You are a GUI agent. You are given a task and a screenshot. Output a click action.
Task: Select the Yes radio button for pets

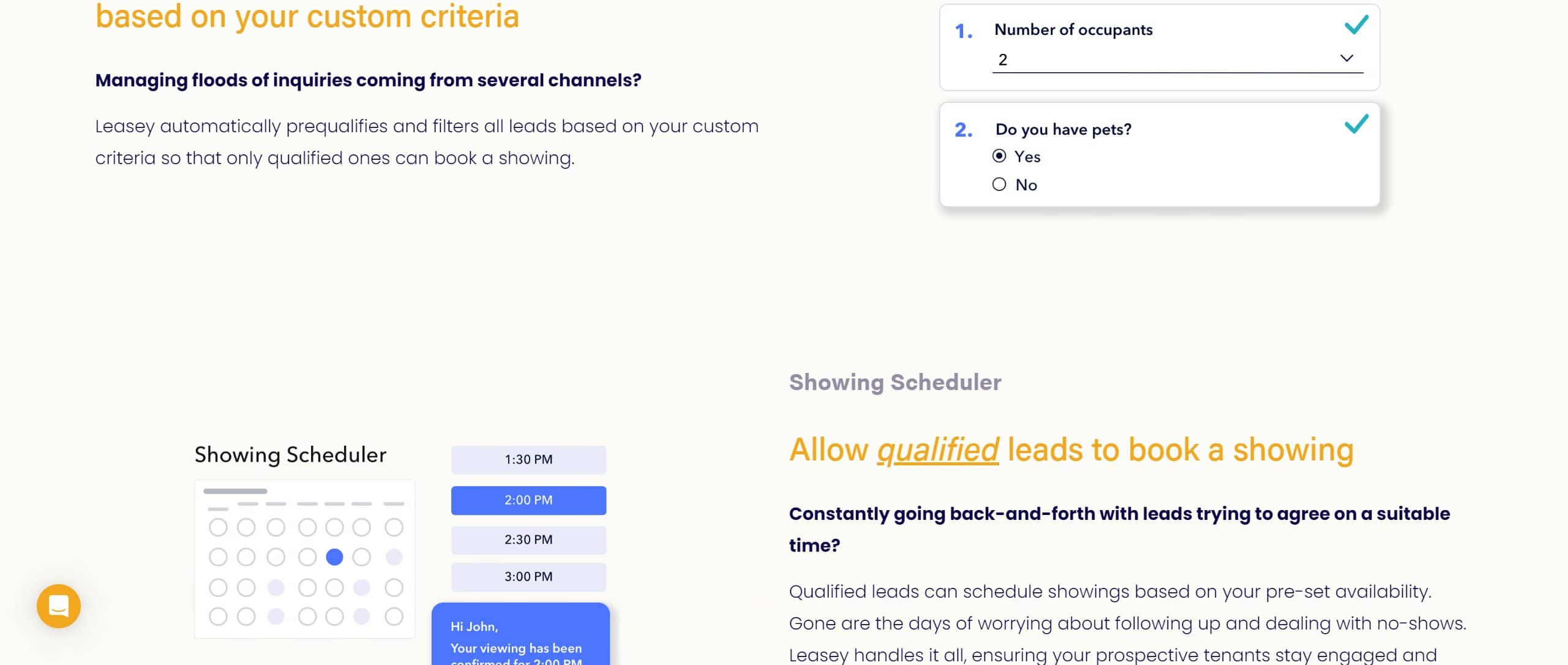pos(999,156)
